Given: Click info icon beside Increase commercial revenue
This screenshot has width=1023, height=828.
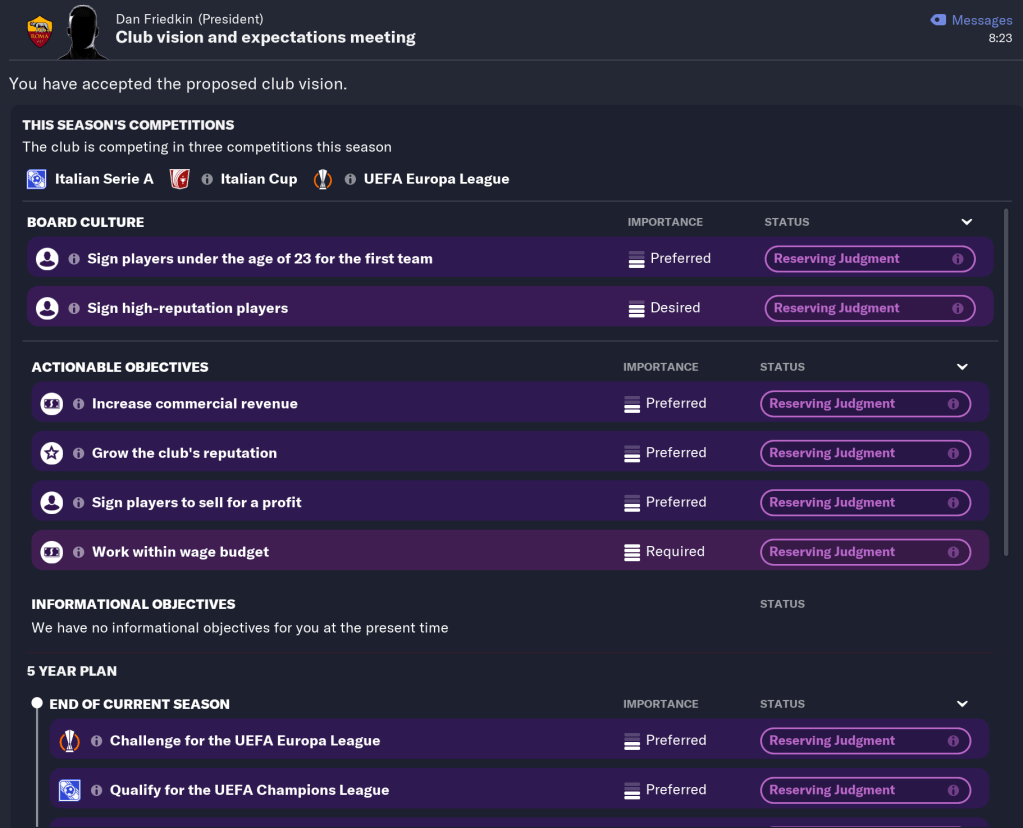Looking at the screenshot, I should click(x=79, y=404).
